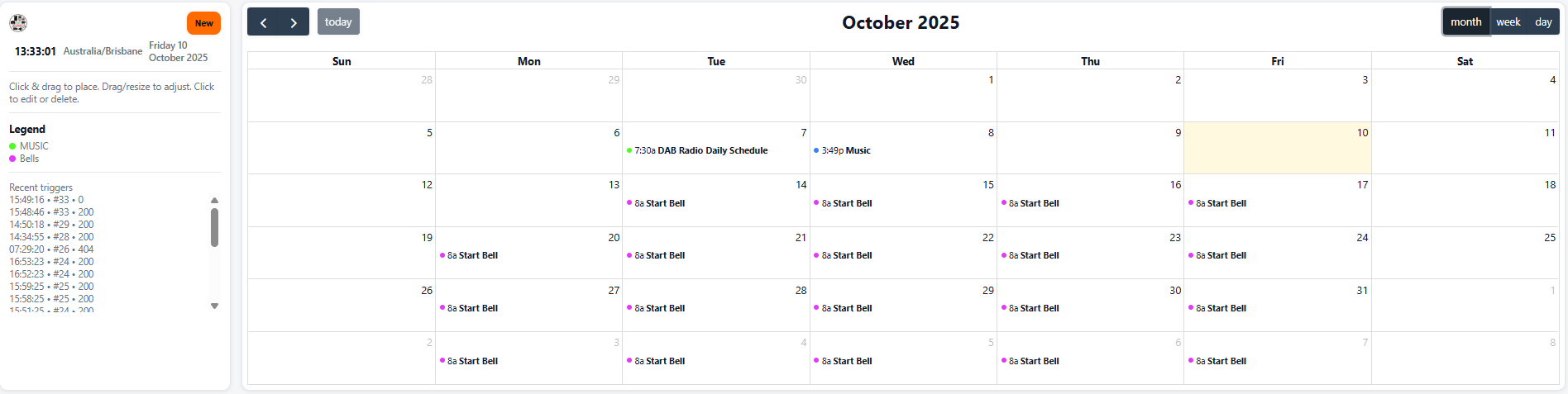
Task: Switch to week view
Action: pyautogui.click(x=1508, y=22)
